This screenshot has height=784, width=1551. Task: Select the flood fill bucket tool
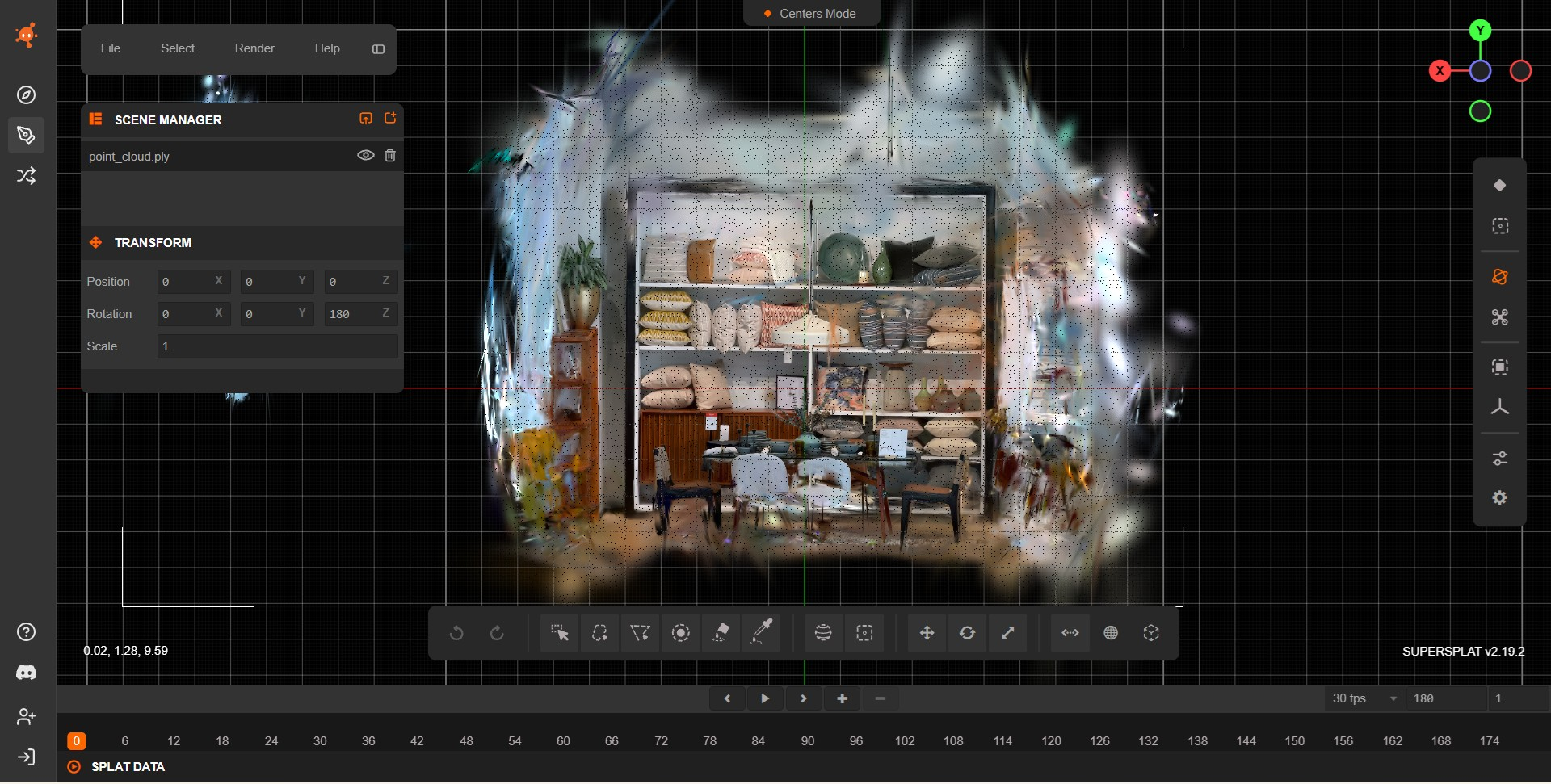[x=721, y=634]
